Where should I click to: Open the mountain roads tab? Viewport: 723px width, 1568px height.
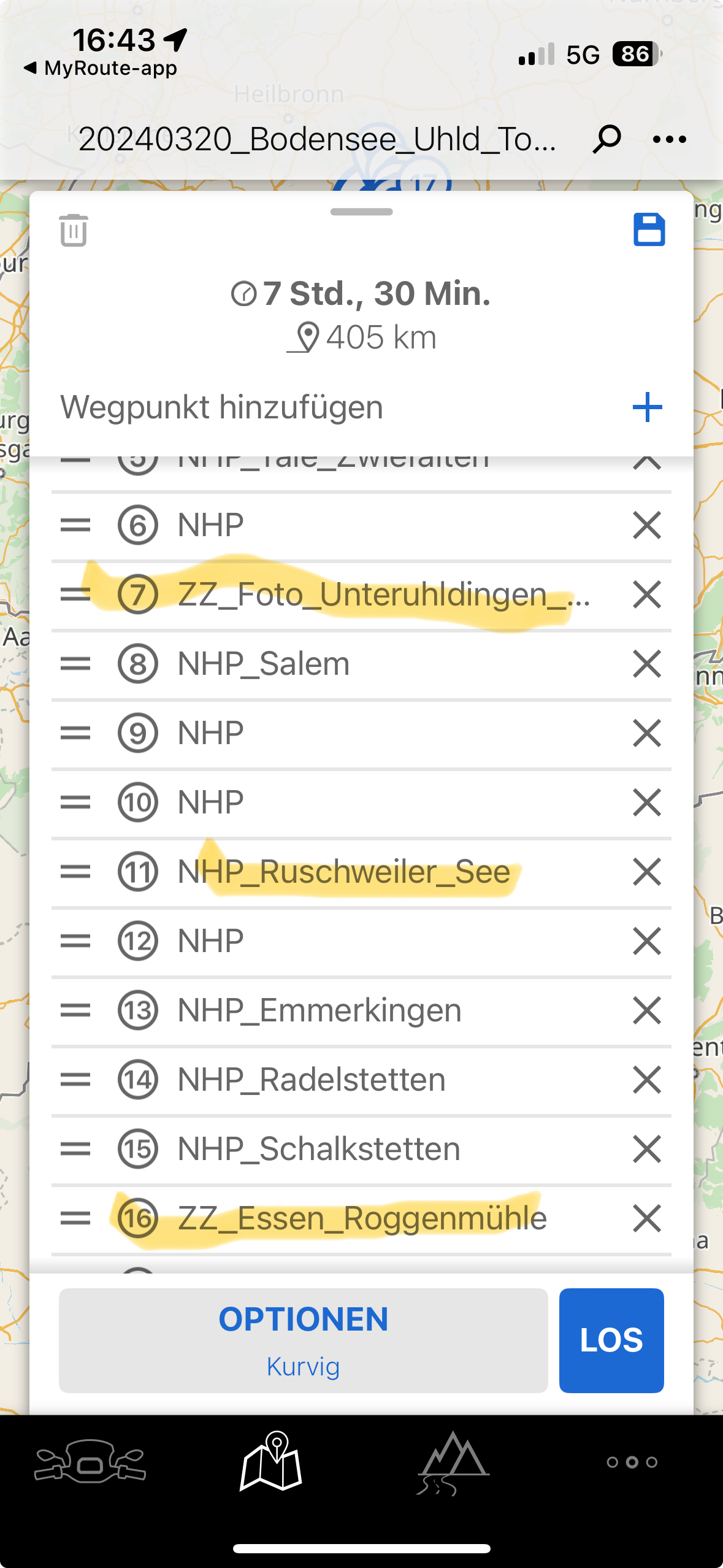[453, 1462]
